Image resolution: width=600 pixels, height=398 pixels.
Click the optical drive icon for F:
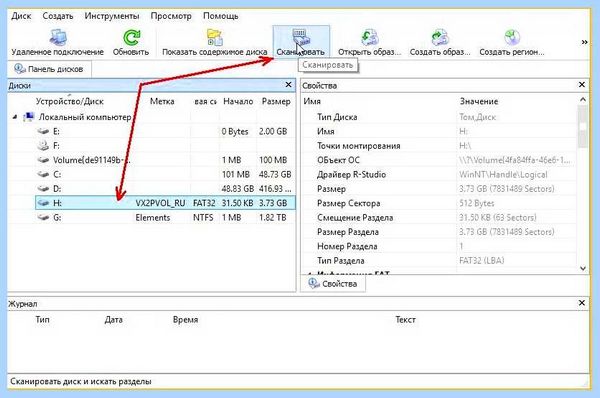coord(43,146)
